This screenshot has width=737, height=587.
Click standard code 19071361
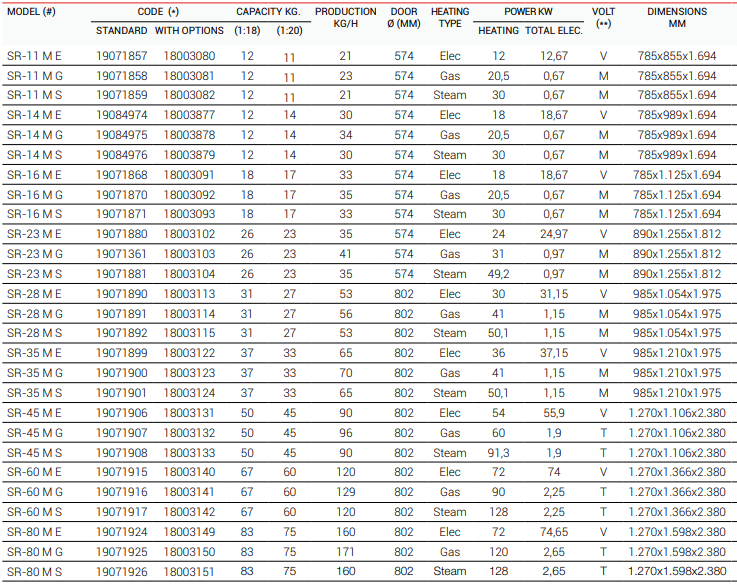(x=121, y=254)
